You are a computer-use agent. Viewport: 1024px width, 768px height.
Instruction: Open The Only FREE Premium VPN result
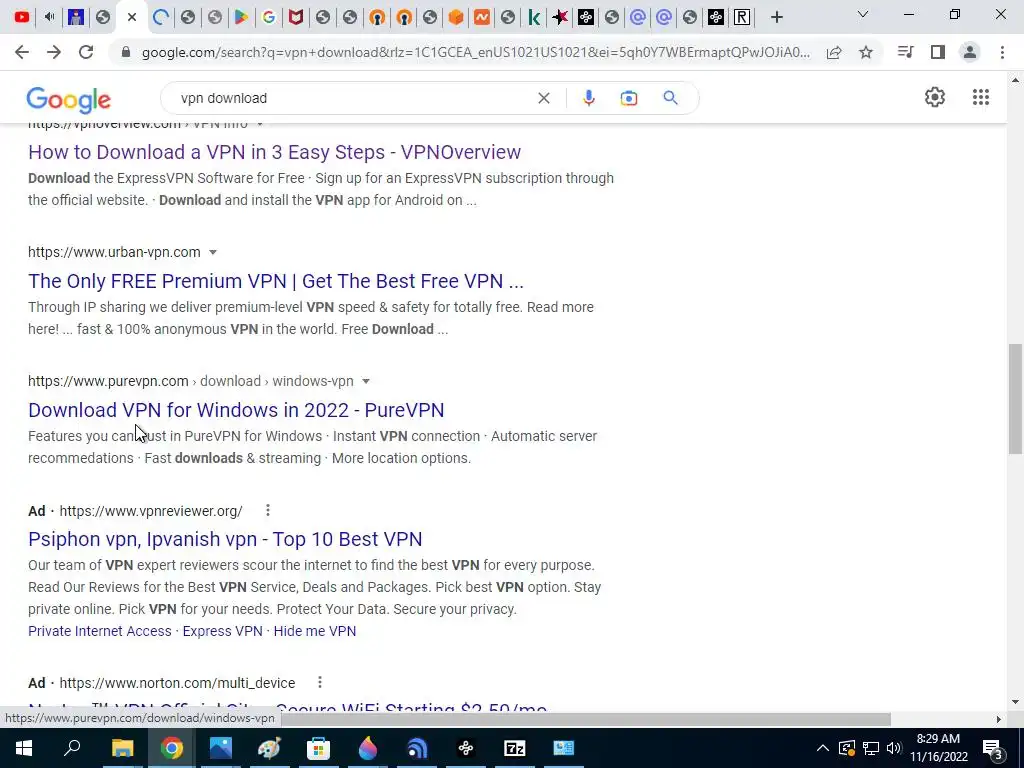tap(276, 281)
